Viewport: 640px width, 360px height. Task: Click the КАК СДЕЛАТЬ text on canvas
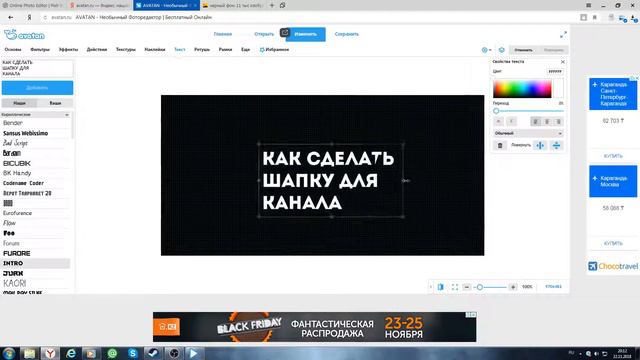point(328,159)
